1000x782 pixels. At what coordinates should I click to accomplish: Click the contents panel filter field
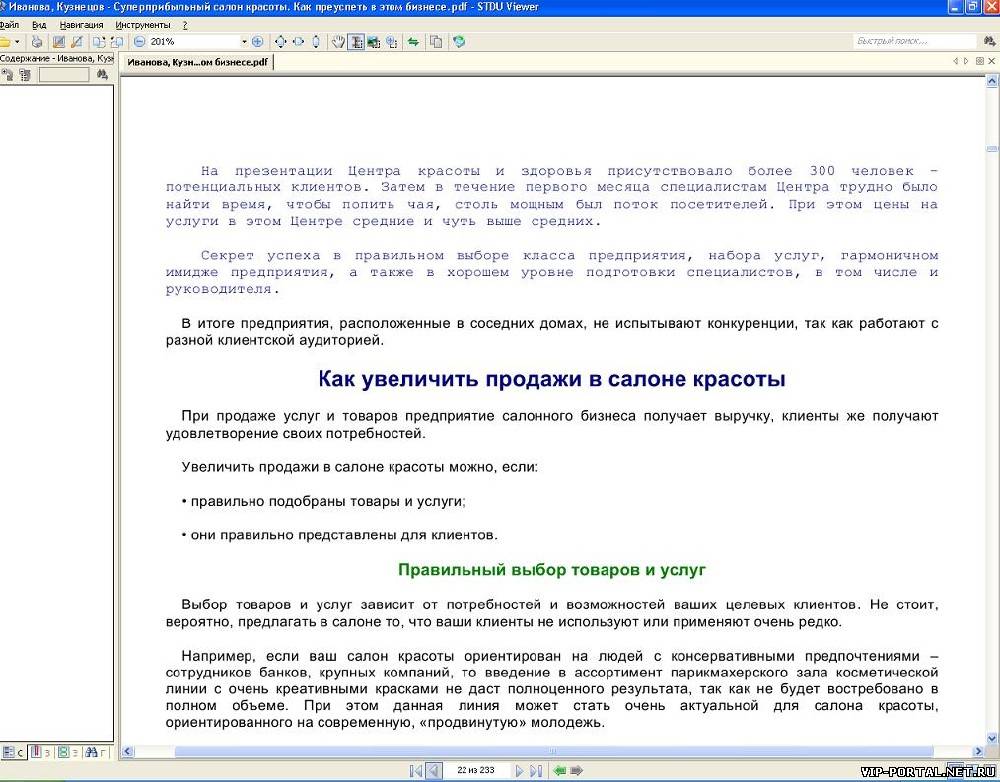64,75
